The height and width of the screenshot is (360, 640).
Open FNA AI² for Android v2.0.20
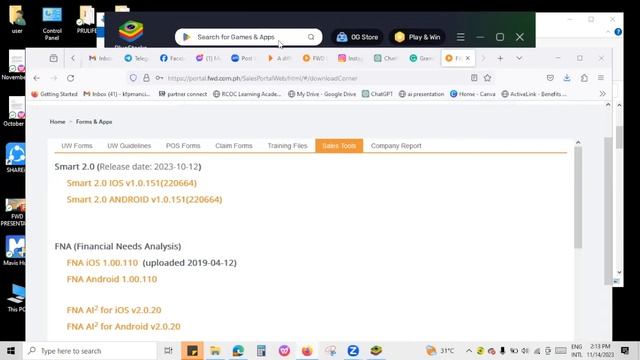click(123, 326)
